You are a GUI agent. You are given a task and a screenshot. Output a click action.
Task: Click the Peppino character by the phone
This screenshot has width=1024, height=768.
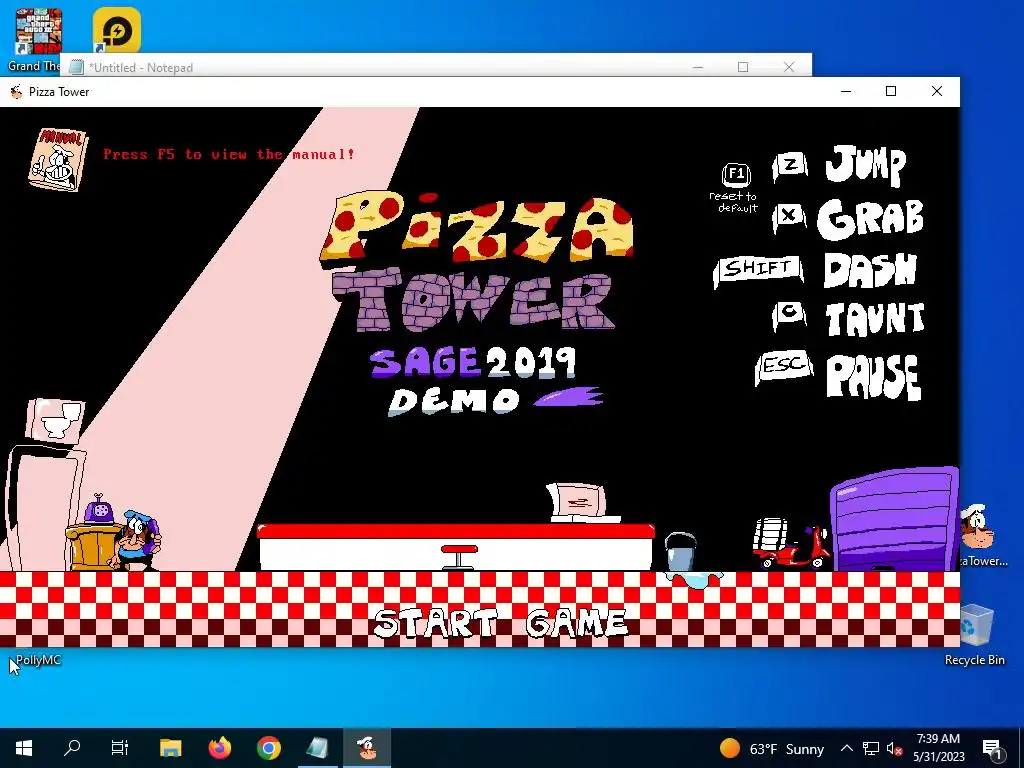(x=137, y=541)
